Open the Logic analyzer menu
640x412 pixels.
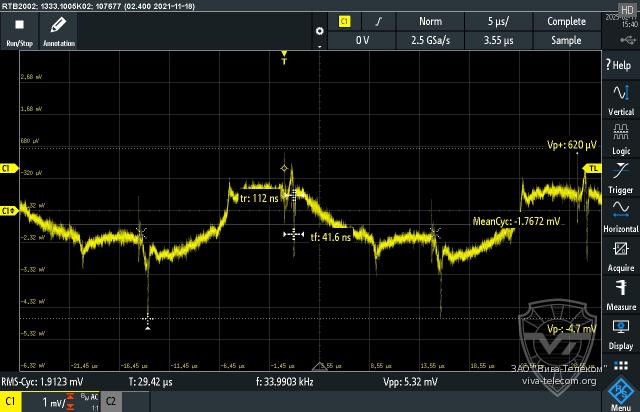pyautogui.click(x=621, y=139)
